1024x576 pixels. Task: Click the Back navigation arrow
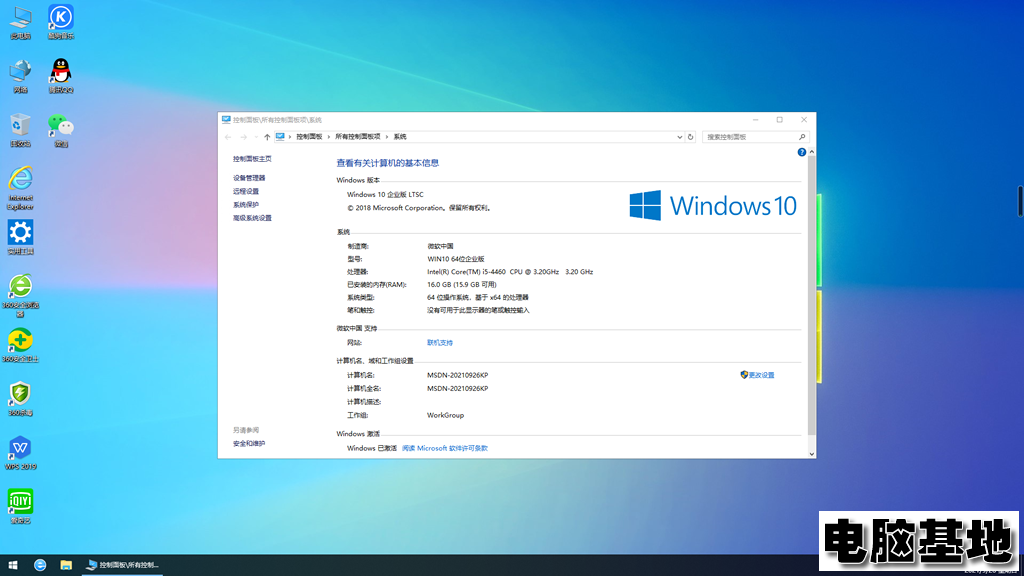(x=228, y=137)
